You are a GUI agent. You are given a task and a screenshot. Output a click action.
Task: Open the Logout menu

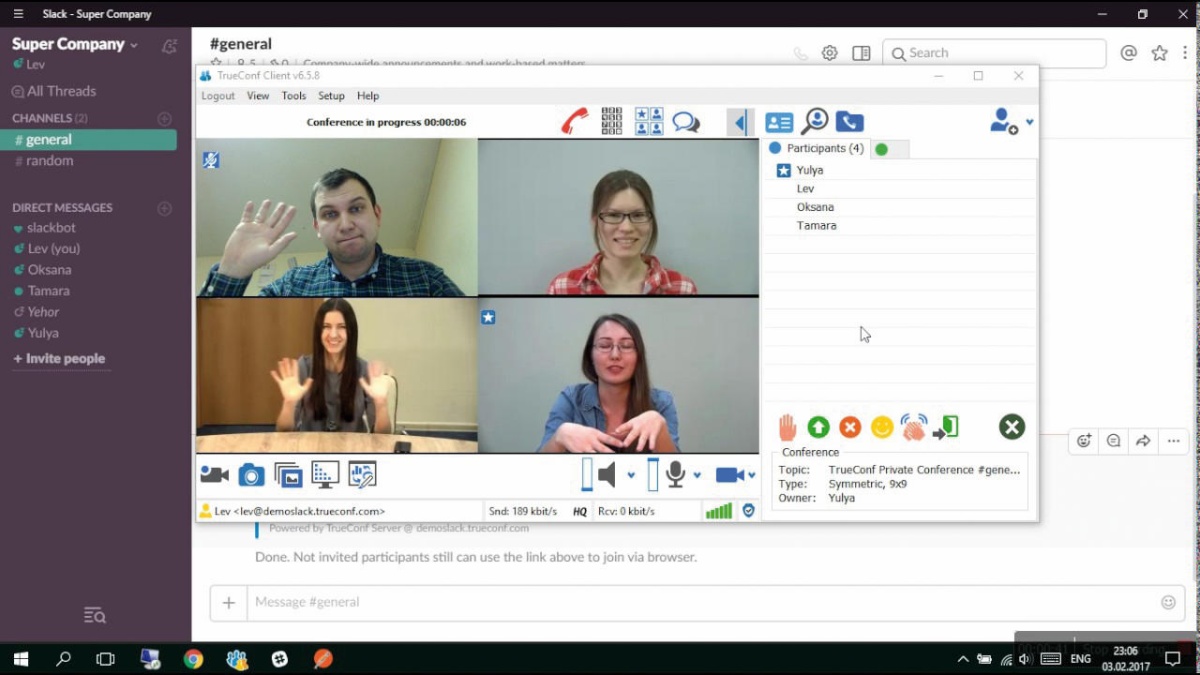(218, 96)
